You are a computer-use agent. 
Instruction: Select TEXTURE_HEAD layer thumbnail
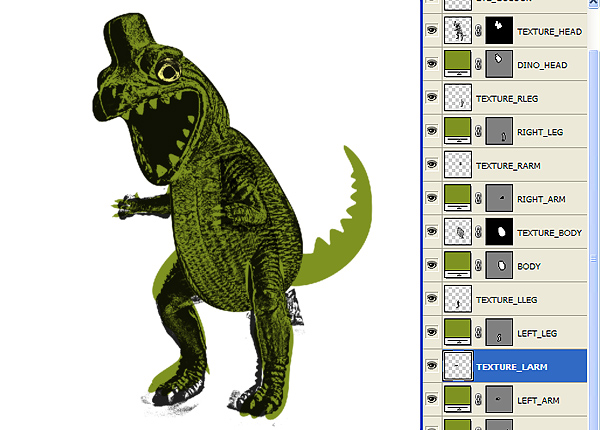click(x=458, y=30)
